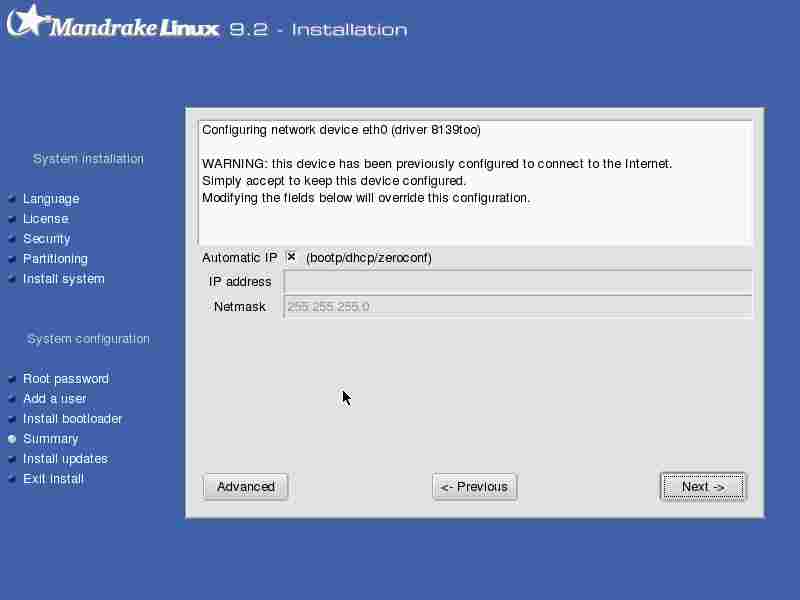The image size is (800, 600).
Task: Click the bullet icon beside Security
Action: tap(12, 239)
